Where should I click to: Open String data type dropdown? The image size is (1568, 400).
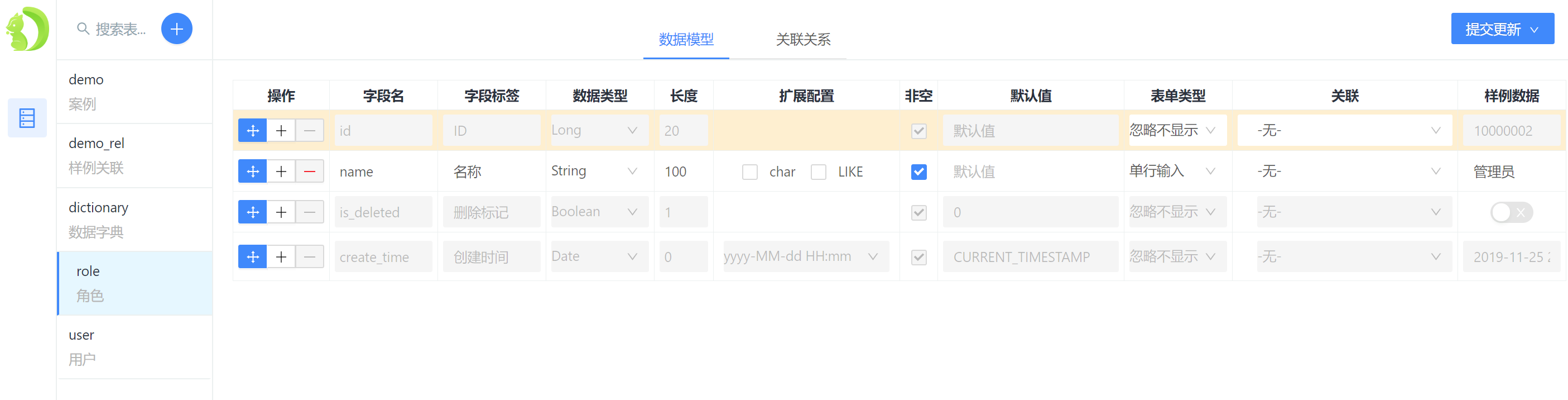click(x=599, y=172)
